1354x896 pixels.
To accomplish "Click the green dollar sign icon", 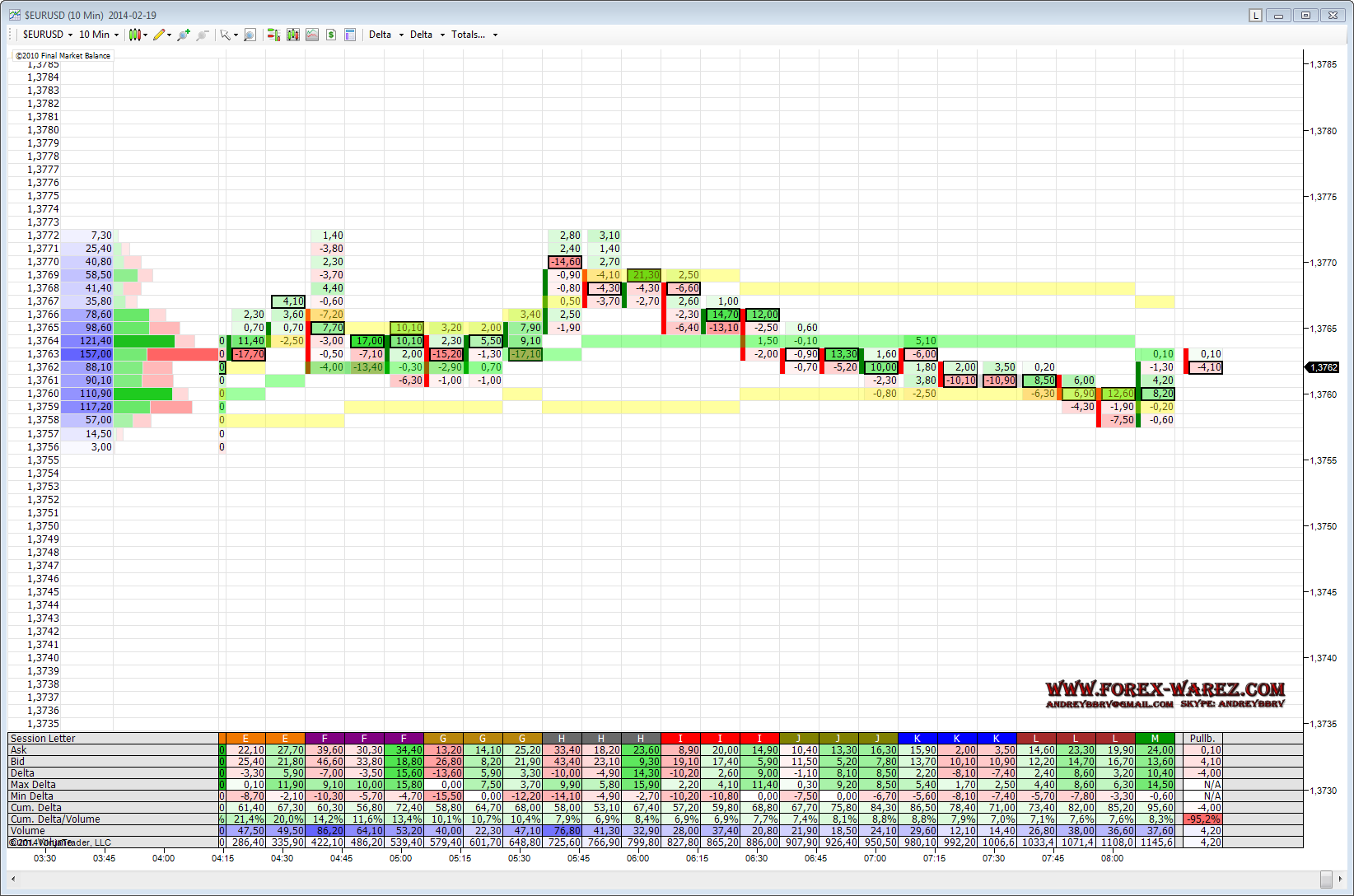I will [x=331, y=35].
